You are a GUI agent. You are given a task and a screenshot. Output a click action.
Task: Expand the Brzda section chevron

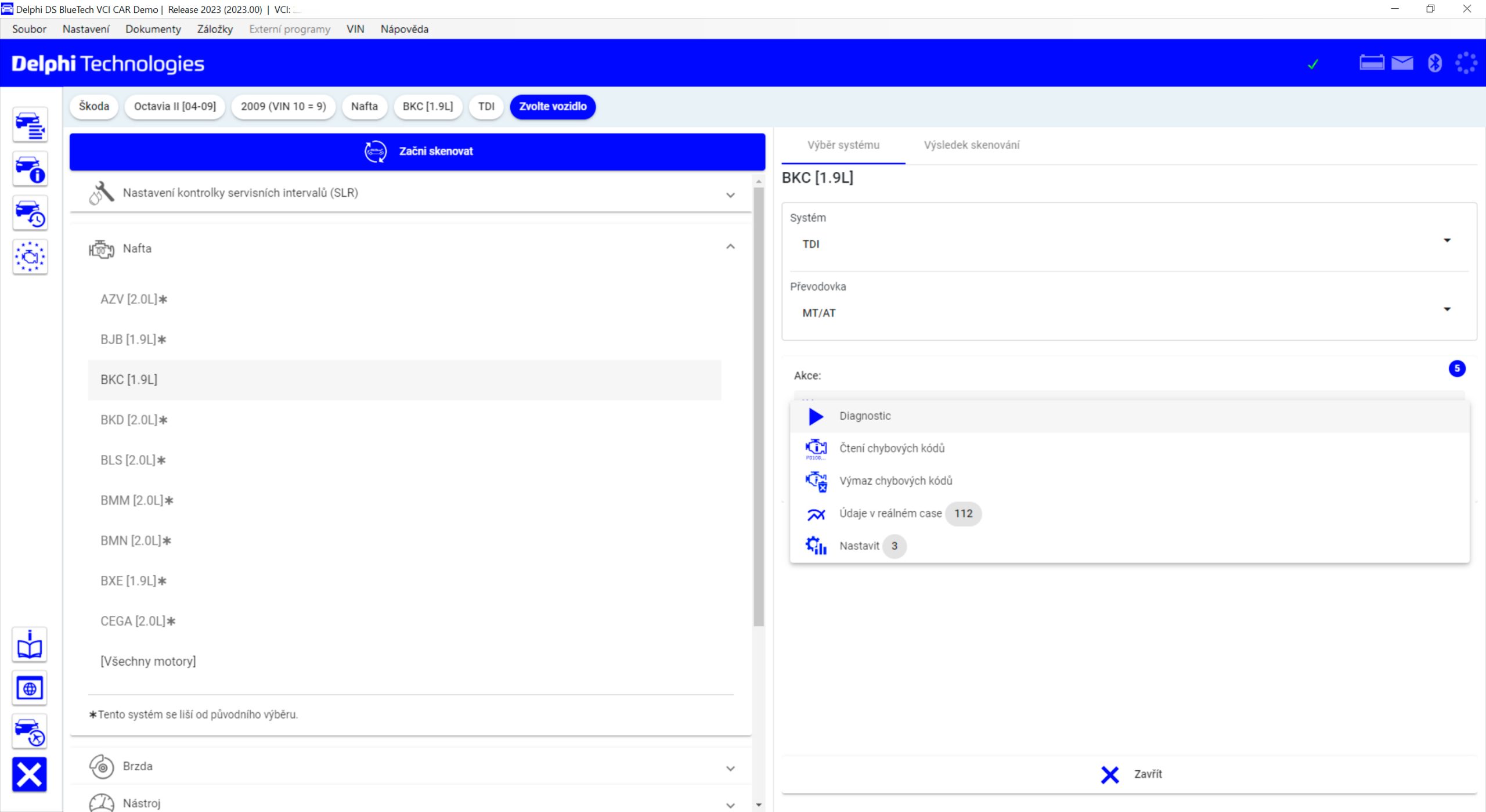click(731, 768)
